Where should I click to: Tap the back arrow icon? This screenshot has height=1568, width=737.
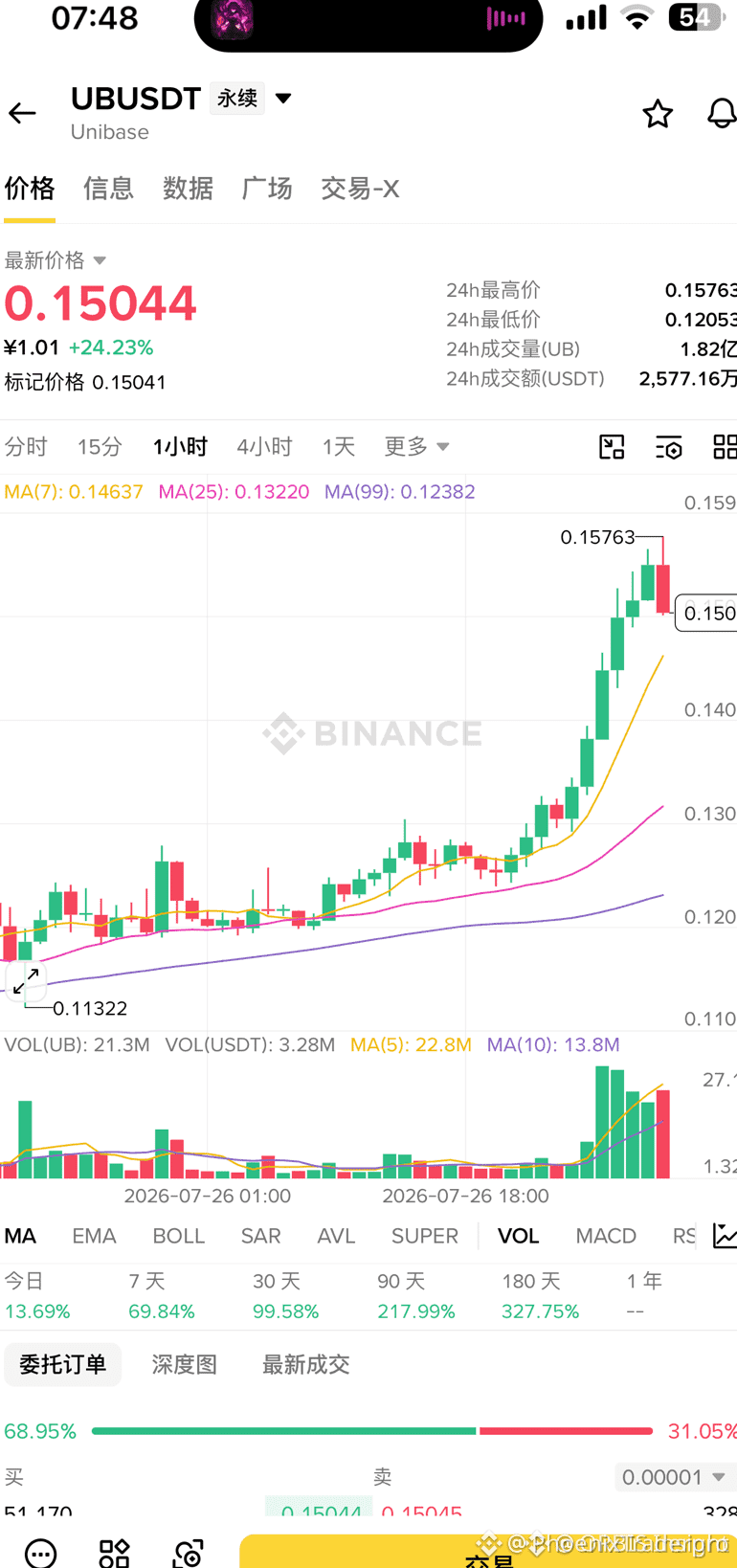click(22, 113)
